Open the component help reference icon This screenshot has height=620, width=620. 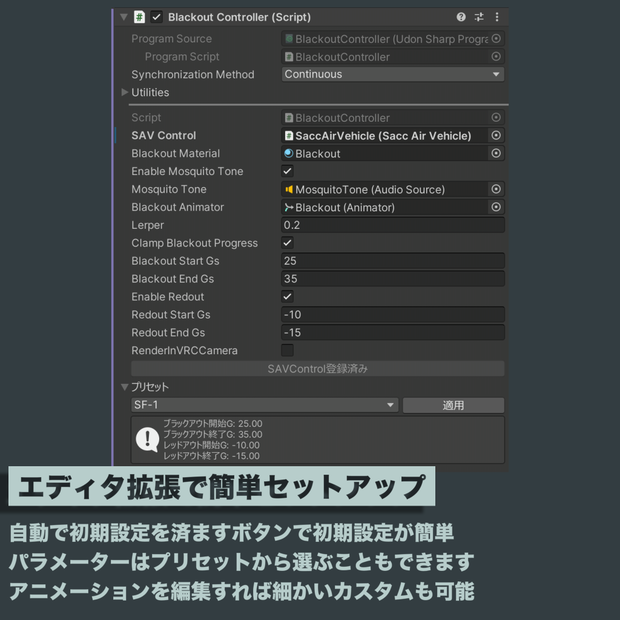[461, 17]
